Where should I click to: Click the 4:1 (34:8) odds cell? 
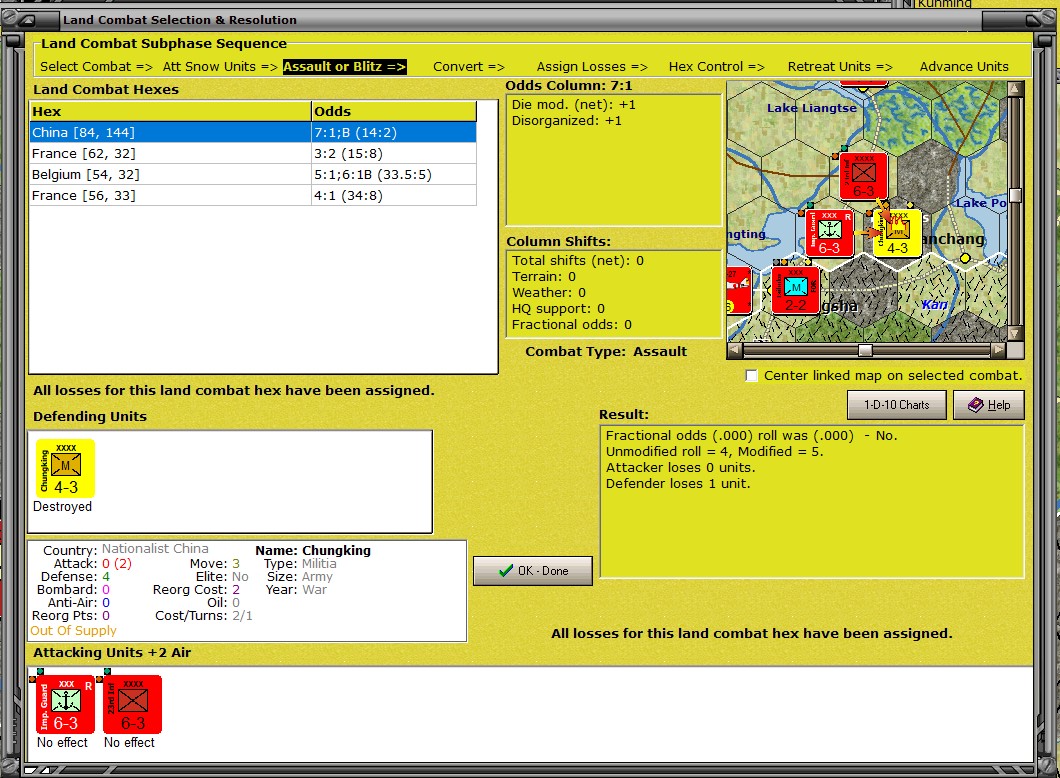393,195
